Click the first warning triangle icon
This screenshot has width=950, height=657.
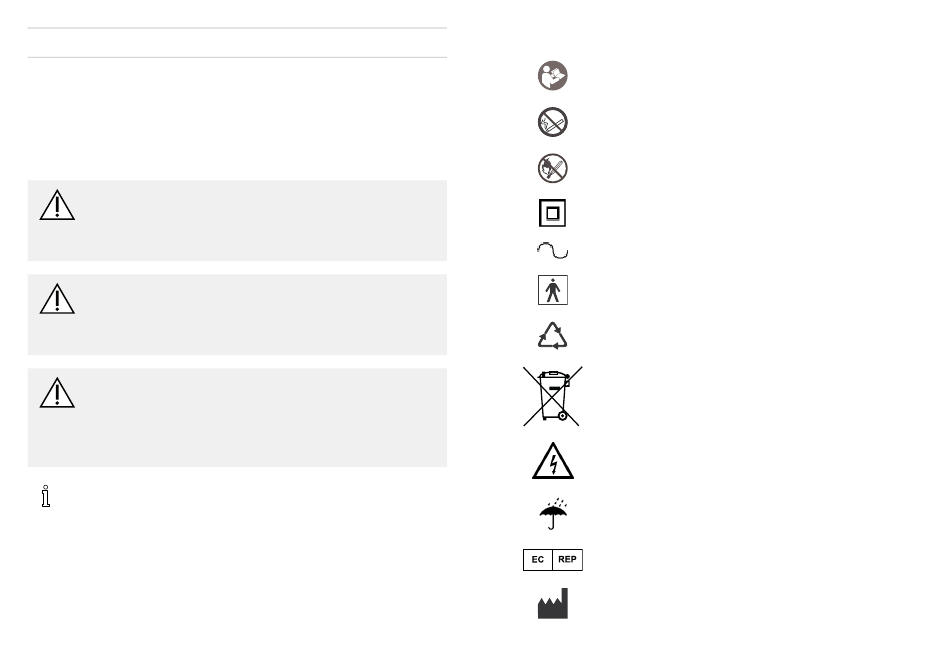pyautogui.click(x=57, y=205)
